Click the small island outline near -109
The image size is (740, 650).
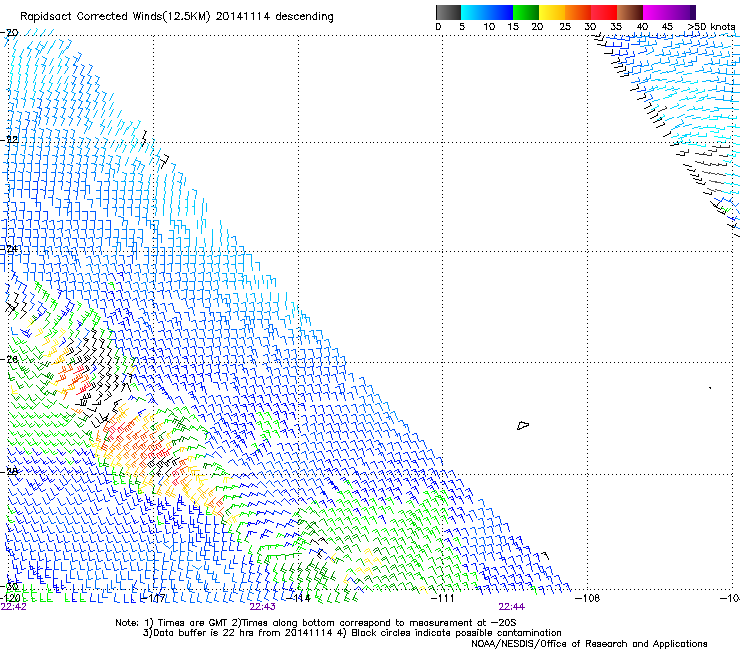523,425
